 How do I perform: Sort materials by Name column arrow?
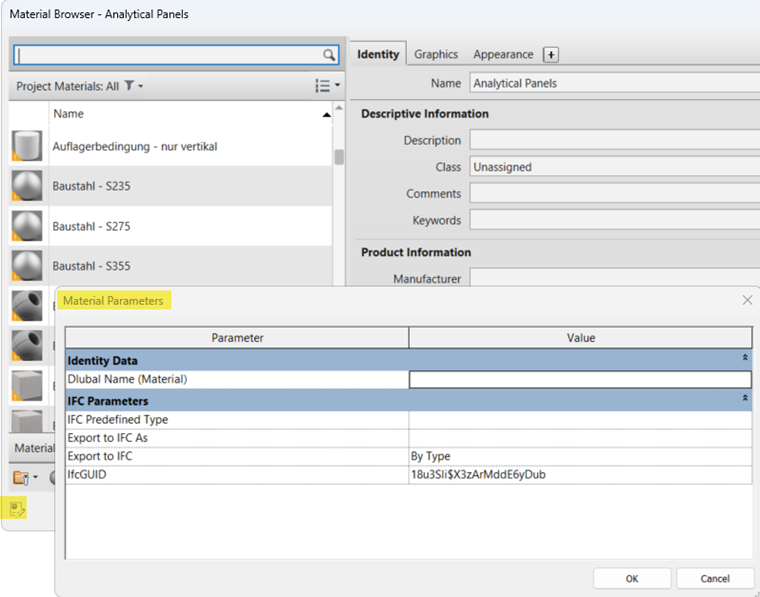[x=326, y=115]
